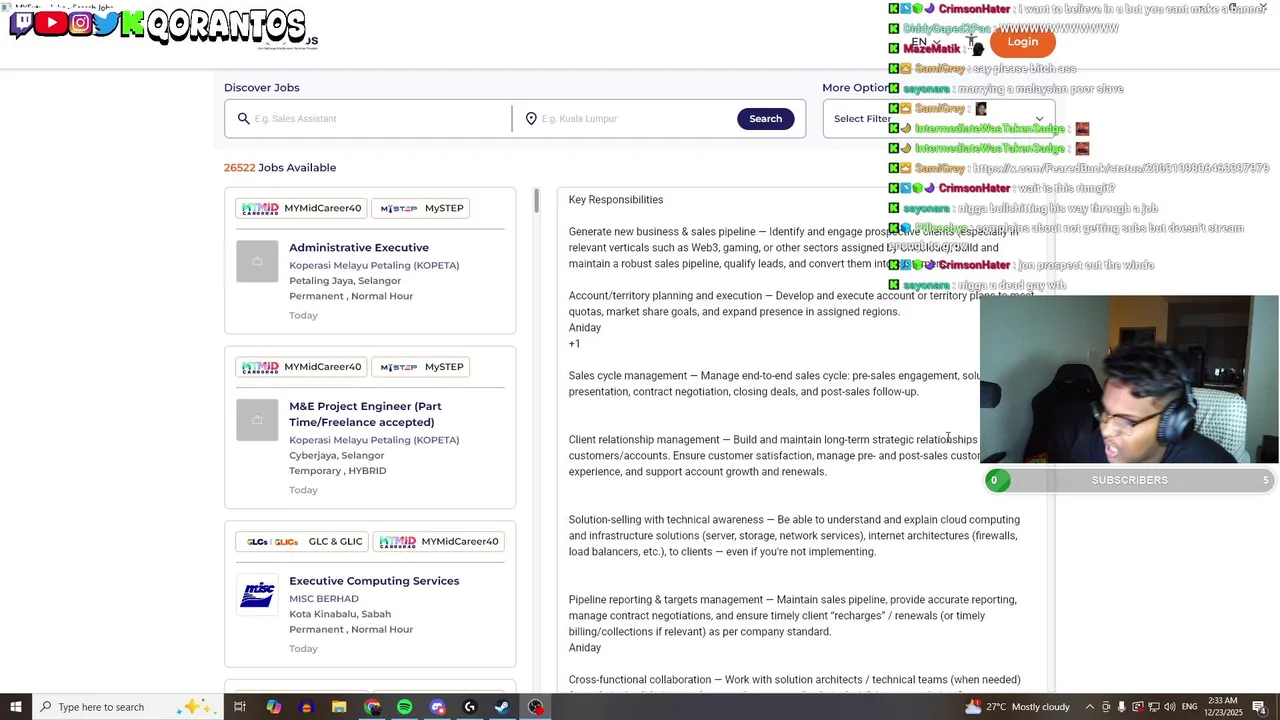Click GLC & GLIC tag on Executive Computing card
This screenshot has height=720, width=1280.
pos(303,542)
